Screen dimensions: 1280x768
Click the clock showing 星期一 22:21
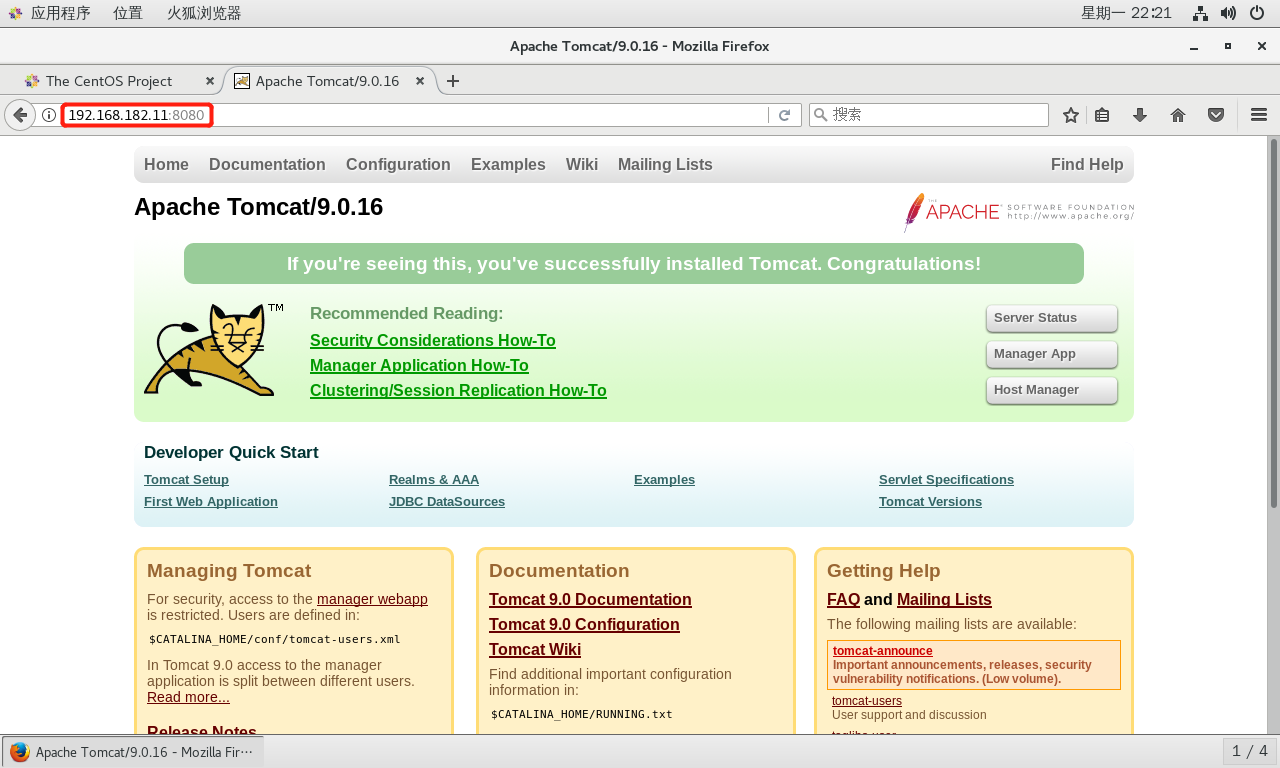[x=1126, y=13]
